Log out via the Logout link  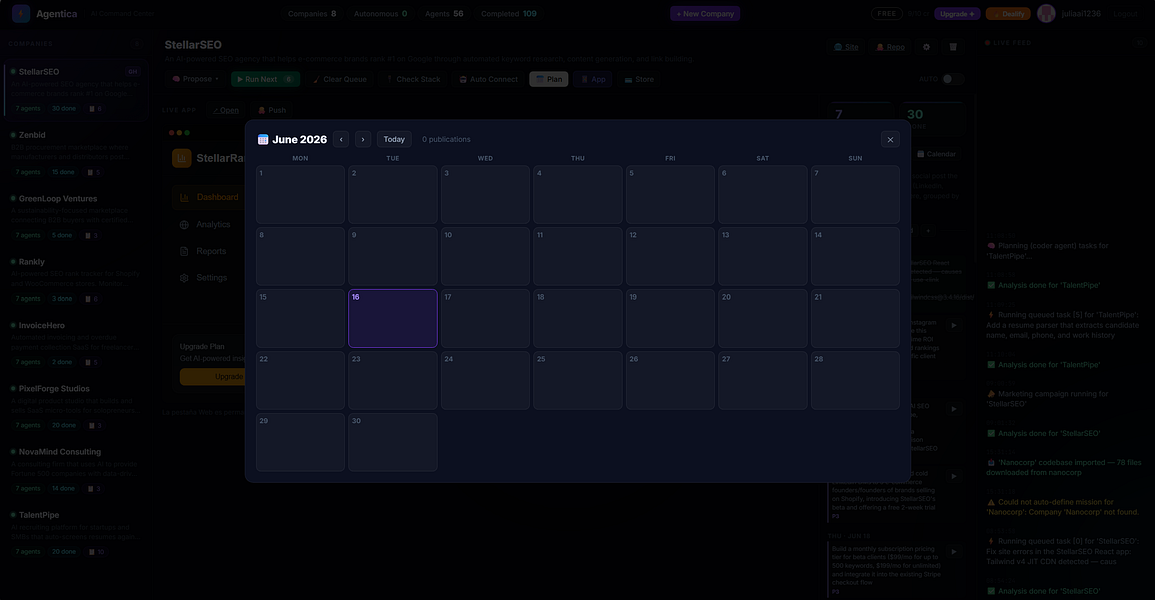1125,14
